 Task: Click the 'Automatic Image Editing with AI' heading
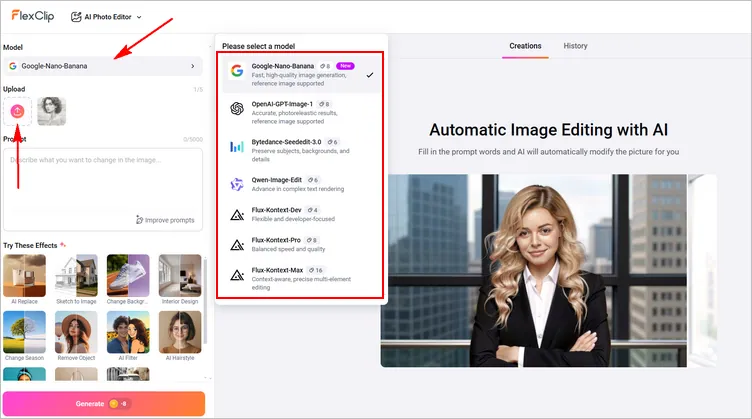click(x=549, y=130)
